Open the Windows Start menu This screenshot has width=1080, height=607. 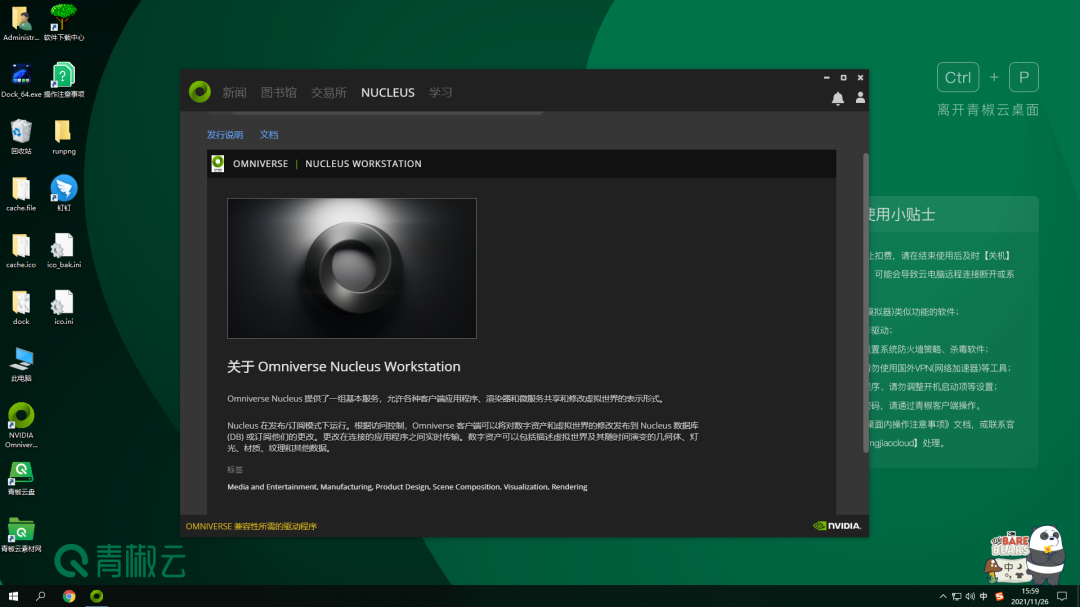tap(13, 596)
